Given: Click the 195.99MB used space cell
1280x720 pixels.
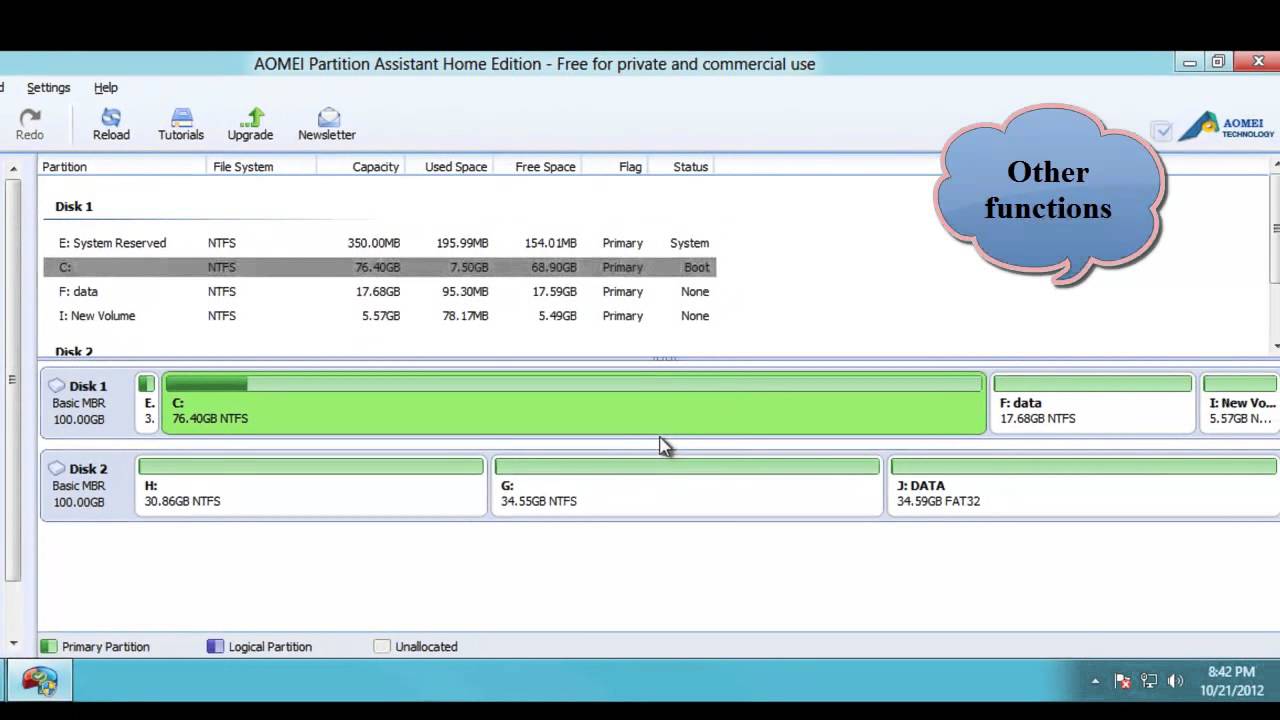Looking at the screenshot, I should pos(462,243).
